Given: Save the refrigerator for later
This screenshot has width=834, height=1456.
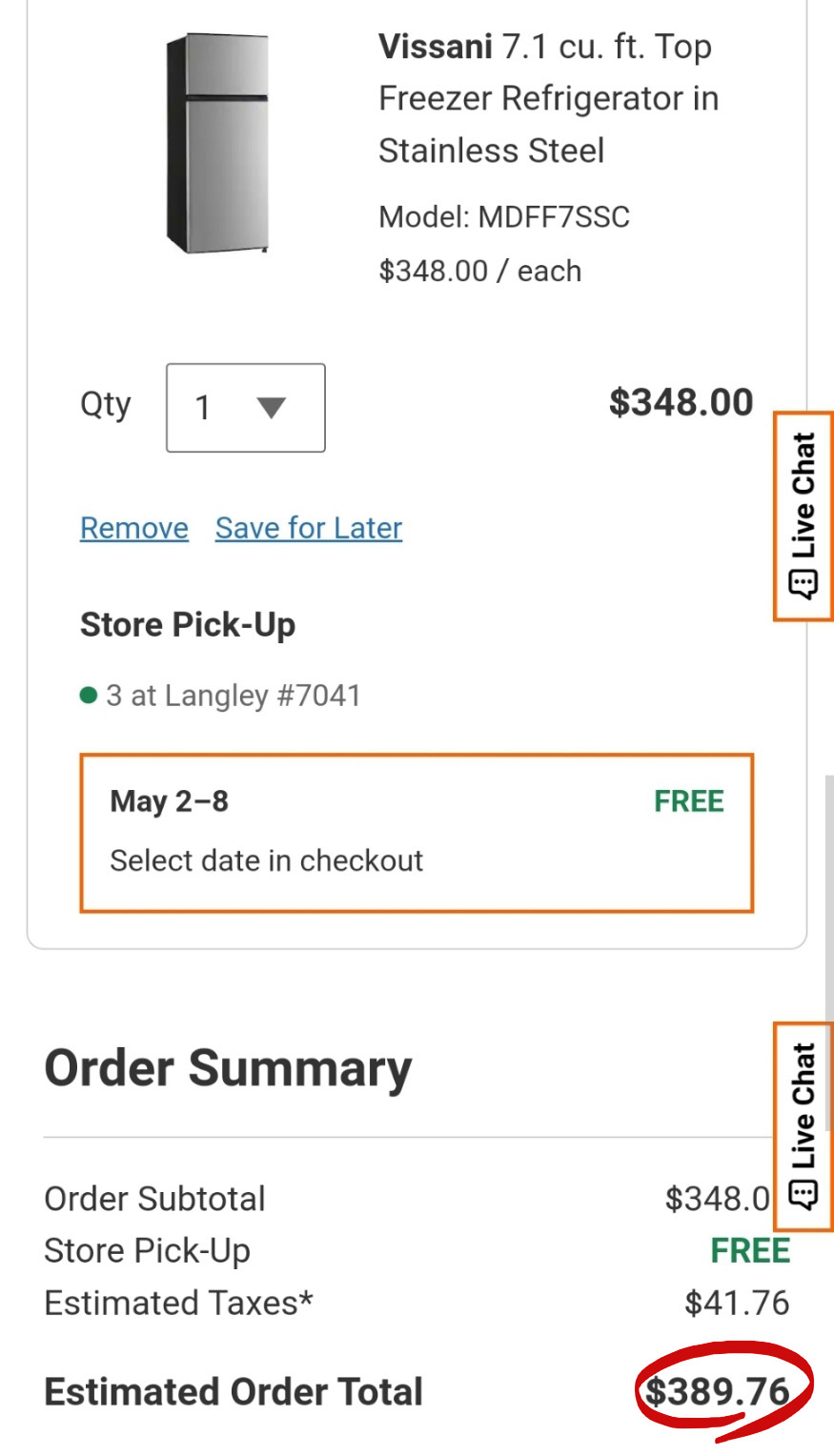Looking at the screenshot, I should pyautogui.click(x=309, y=528).
